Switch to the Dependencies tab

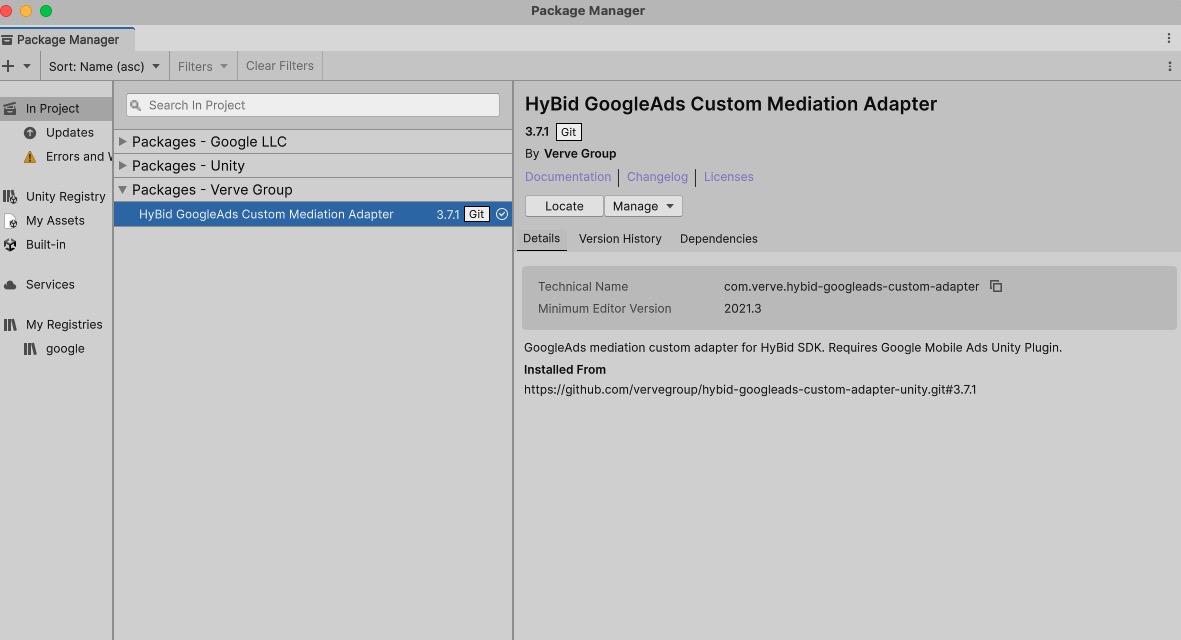pos(719,239)
